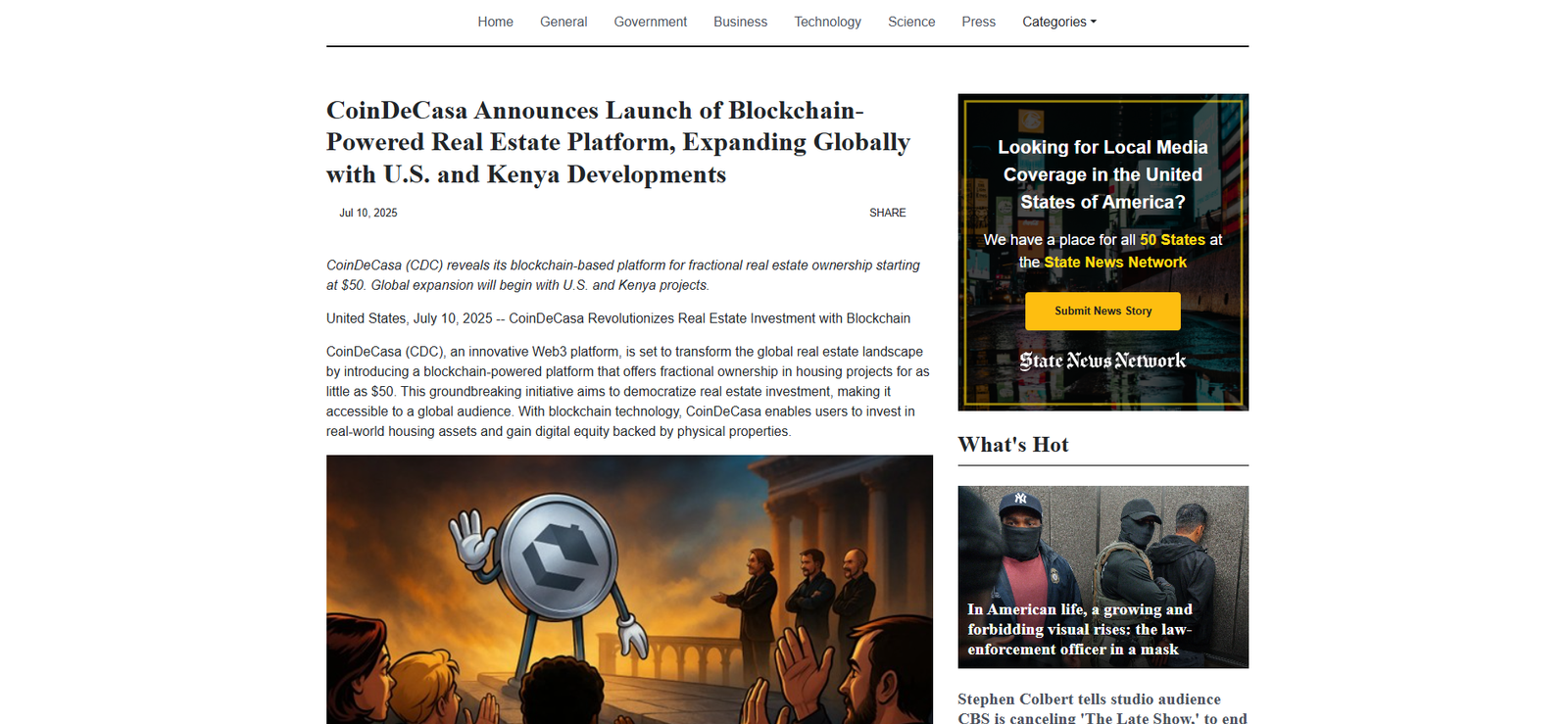The image size is (1568, 724).
Task: Click the State News Network text link in ad
Action: click(x=1115, y=263)
